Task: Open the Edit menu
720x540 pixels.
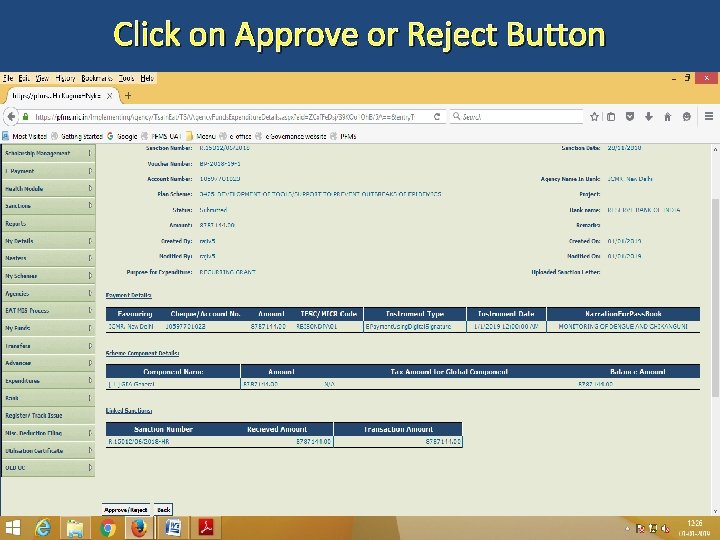Action: pyautogui.click(x=24, y=78)
